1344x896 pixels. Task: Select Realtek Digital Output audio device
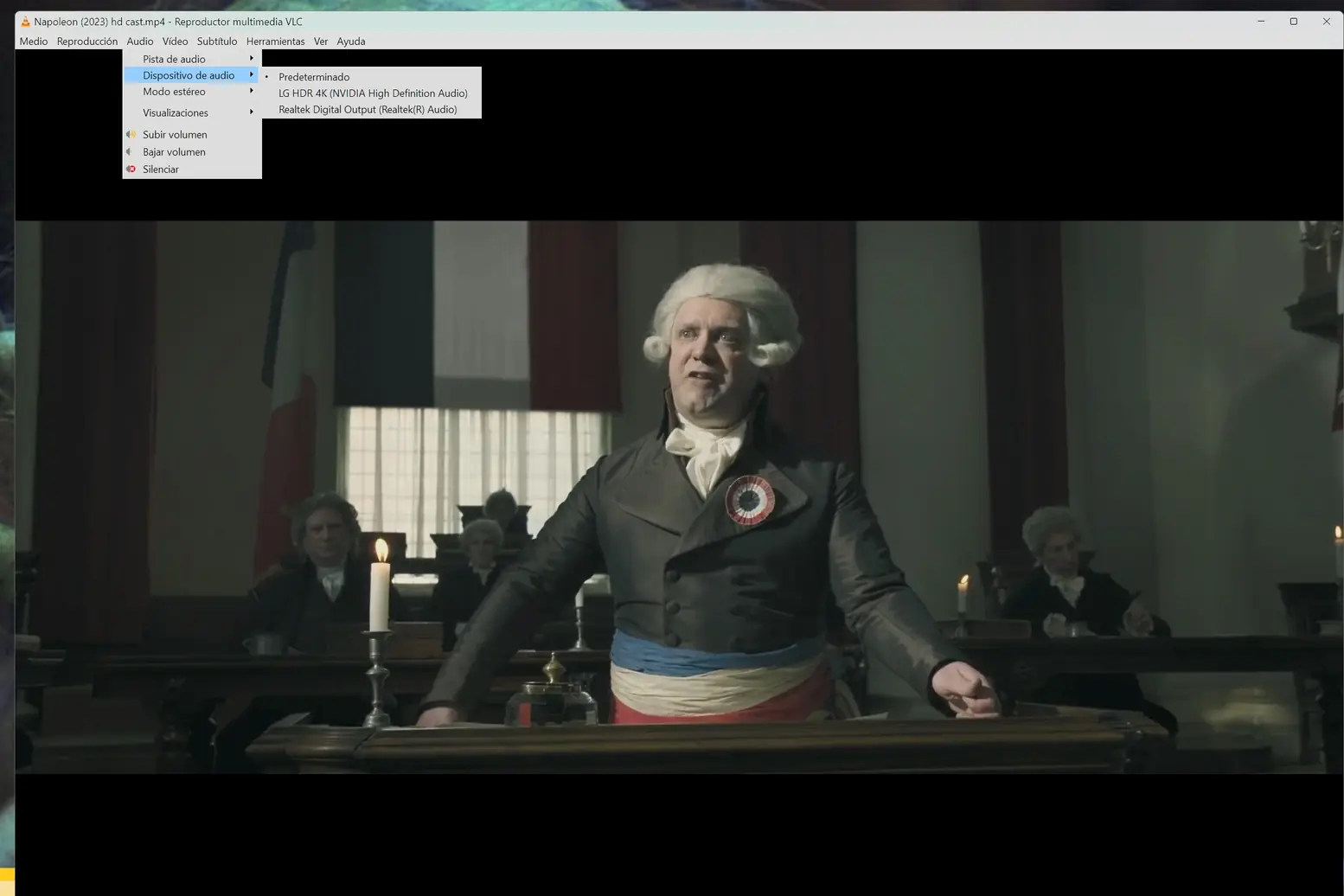click(x=372, y=110)
